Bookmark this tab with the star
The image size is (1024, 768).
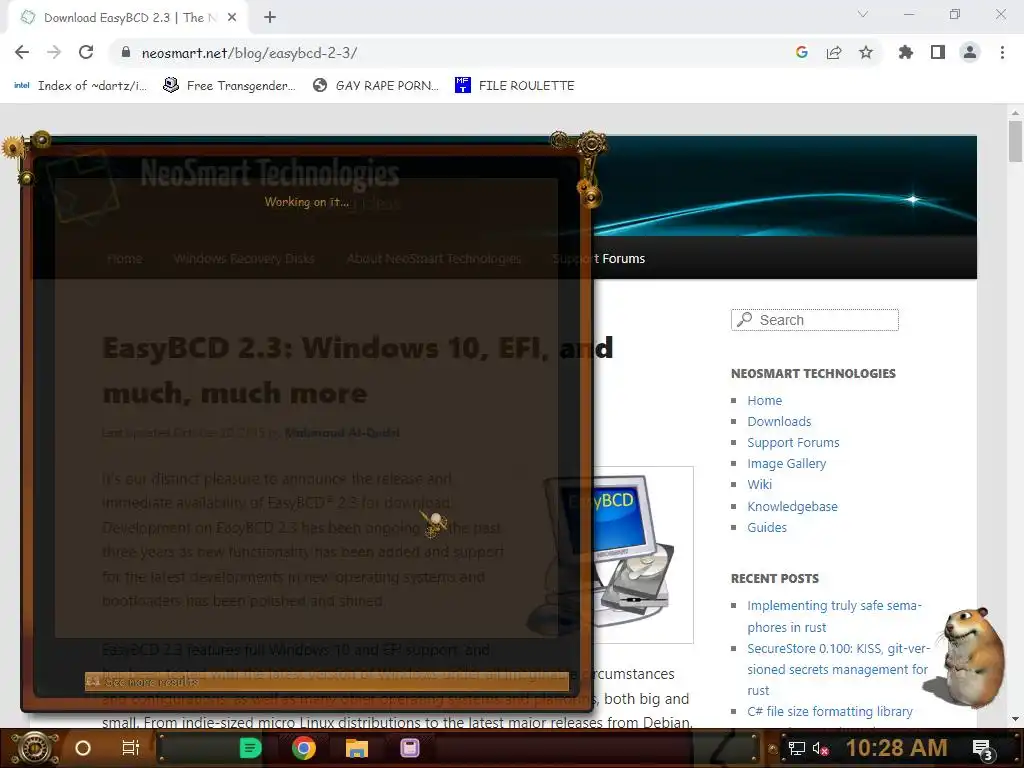pyautogui.click(x=866, y=52)
